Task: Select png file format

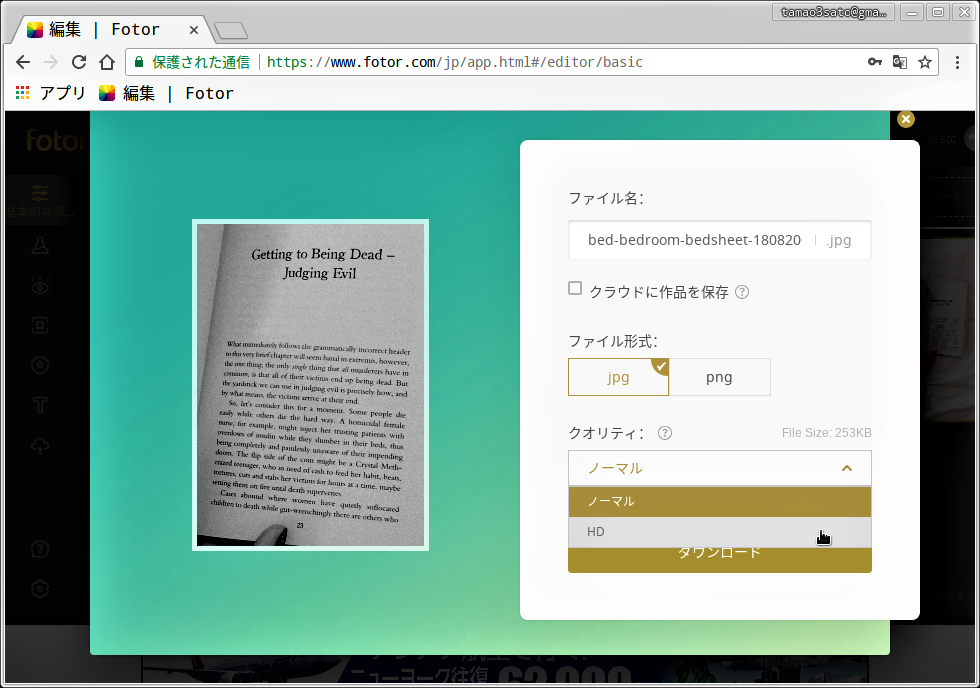Action: 719,377
